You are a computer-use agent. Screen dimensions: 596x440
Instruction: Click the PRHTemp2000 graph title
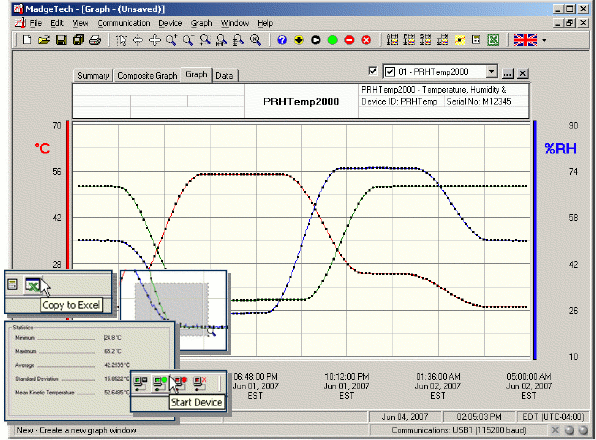click(301, 101)
